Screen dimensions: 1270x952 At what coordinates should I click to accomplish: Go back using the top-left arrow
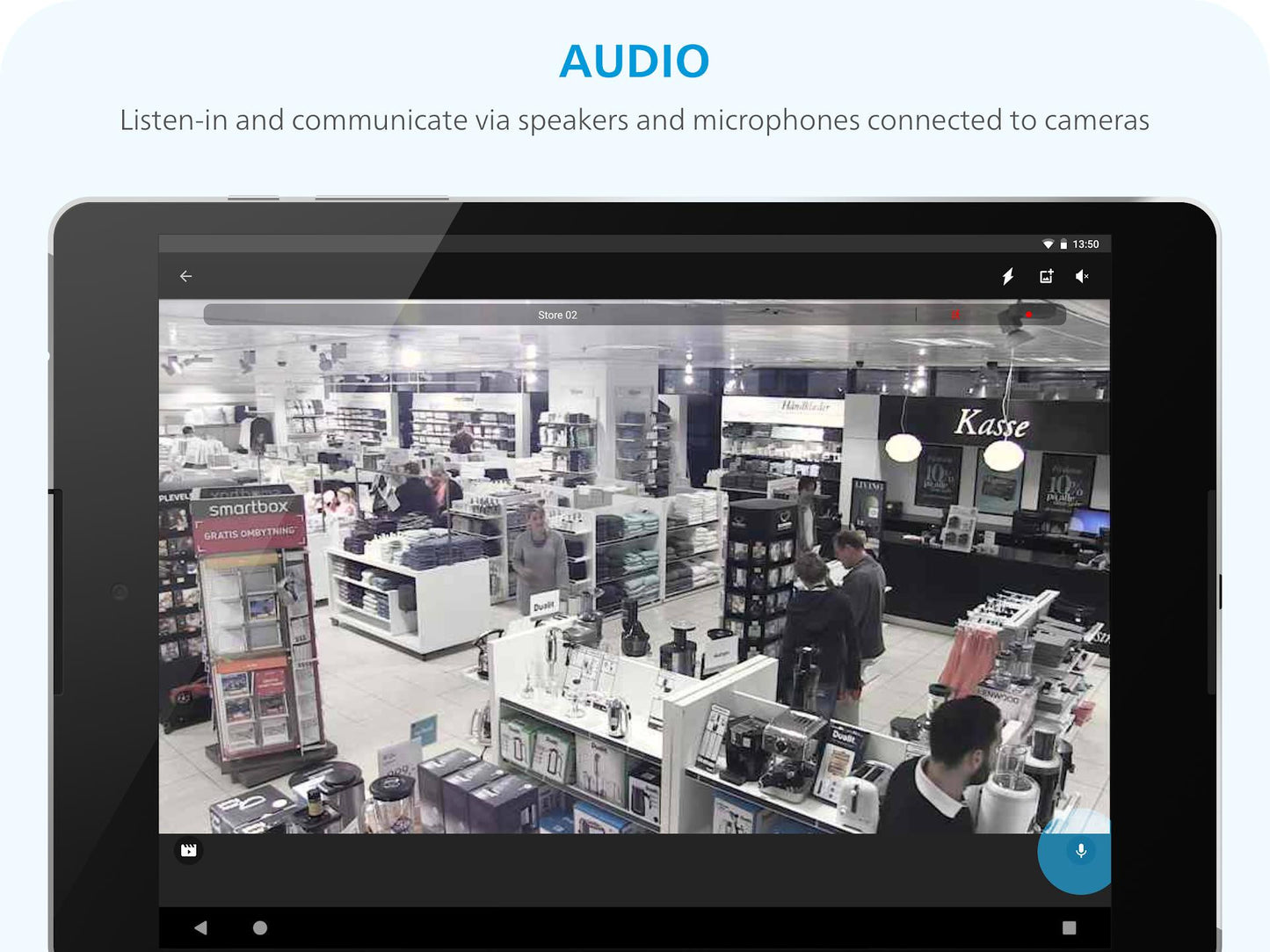pyautogui.click(x=185, y=276)
